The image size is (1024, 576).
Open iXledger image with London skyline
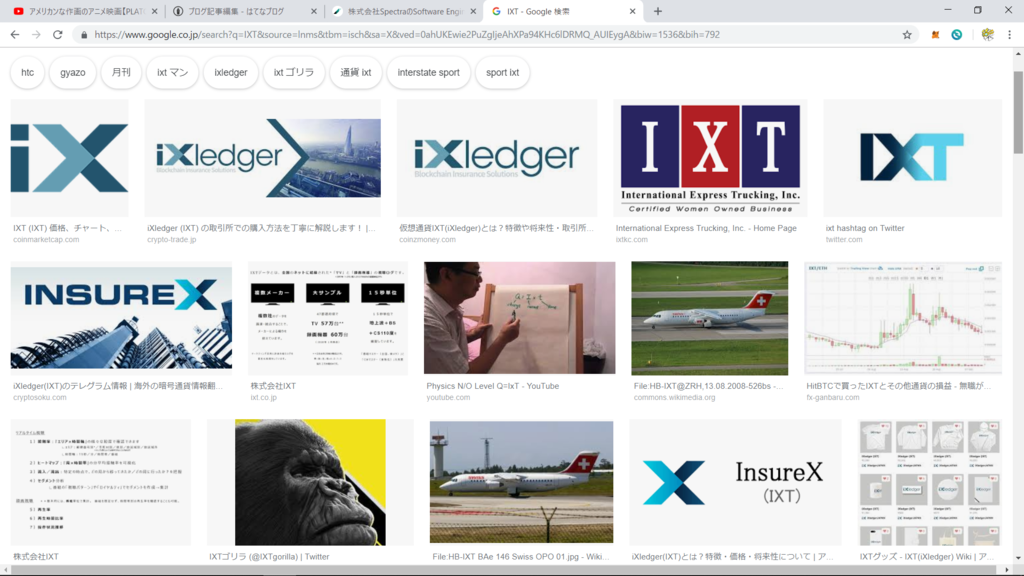click(x=263, y=158)
